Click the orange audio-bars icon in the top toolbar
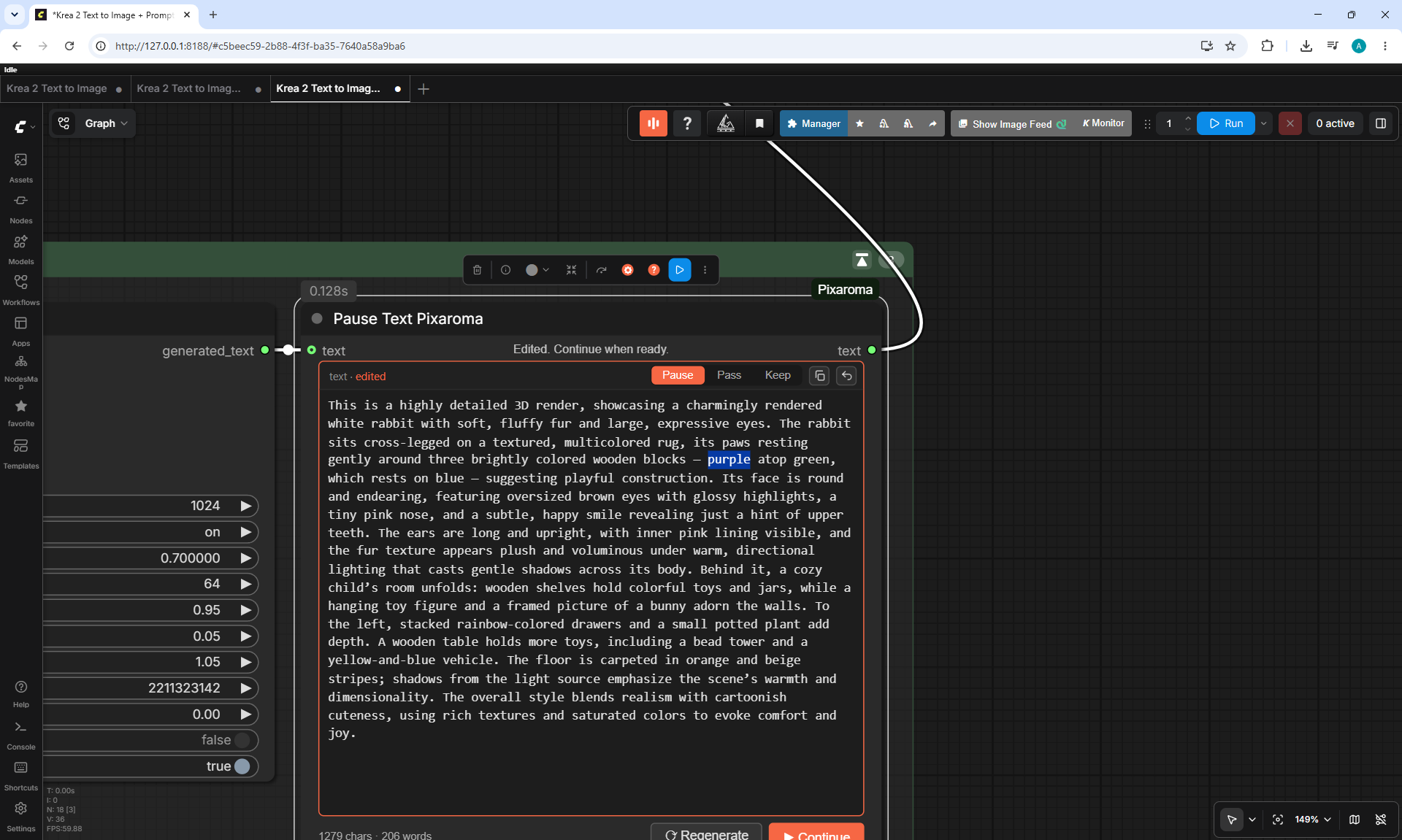Viewport: 1402px width, 840px height. coord(654,123)
